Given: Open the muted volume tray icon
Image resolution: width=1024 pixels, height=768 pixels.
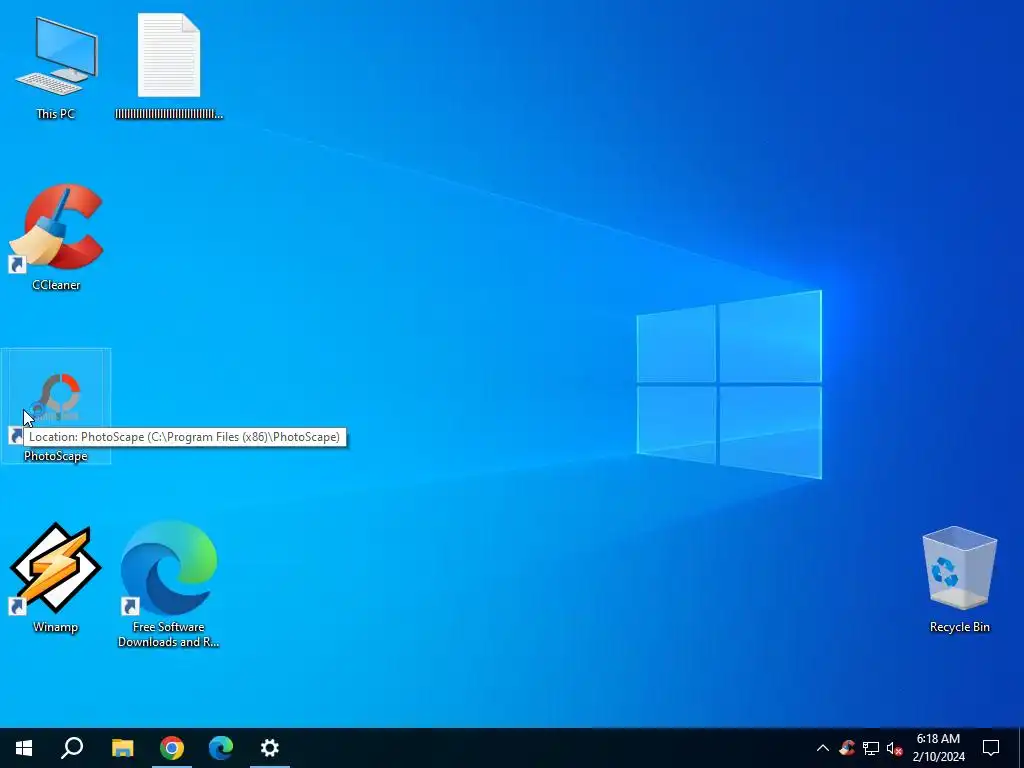Looking at the screenshot, I should [894, 748].
